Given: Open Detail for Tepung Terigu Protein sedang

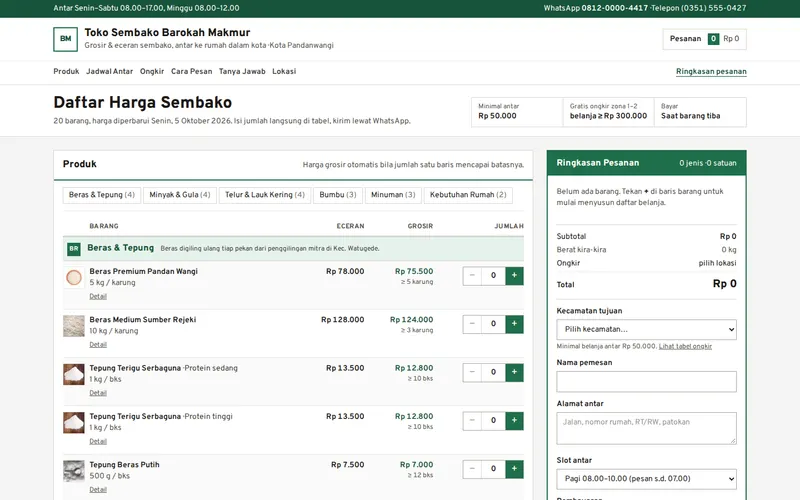Looking at the screenshot, I should [98, 393].
